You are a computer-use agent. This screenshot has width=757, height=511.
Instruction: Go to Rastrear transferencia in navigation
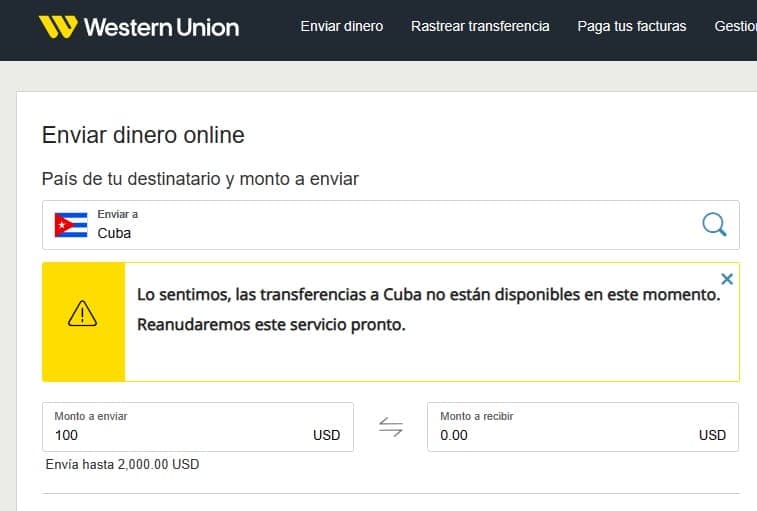[480, 26]
